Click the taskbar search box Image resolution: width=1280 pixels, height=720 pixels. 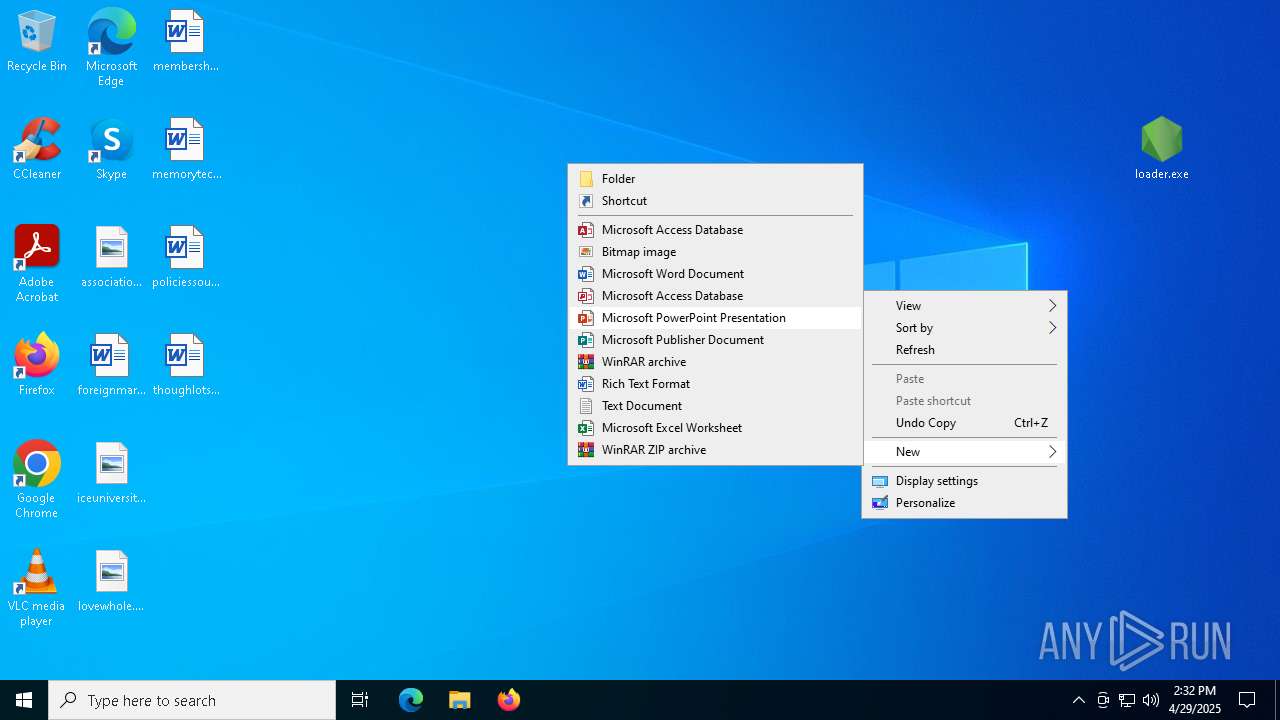point(192,700)
